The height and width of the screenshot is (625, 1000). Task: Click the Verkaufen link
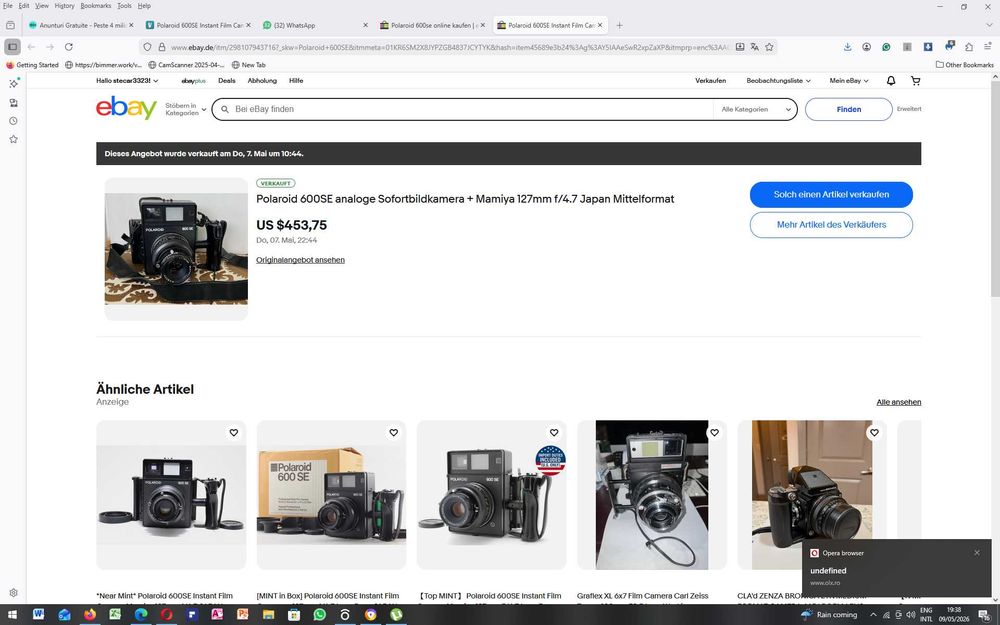(710, 80)
